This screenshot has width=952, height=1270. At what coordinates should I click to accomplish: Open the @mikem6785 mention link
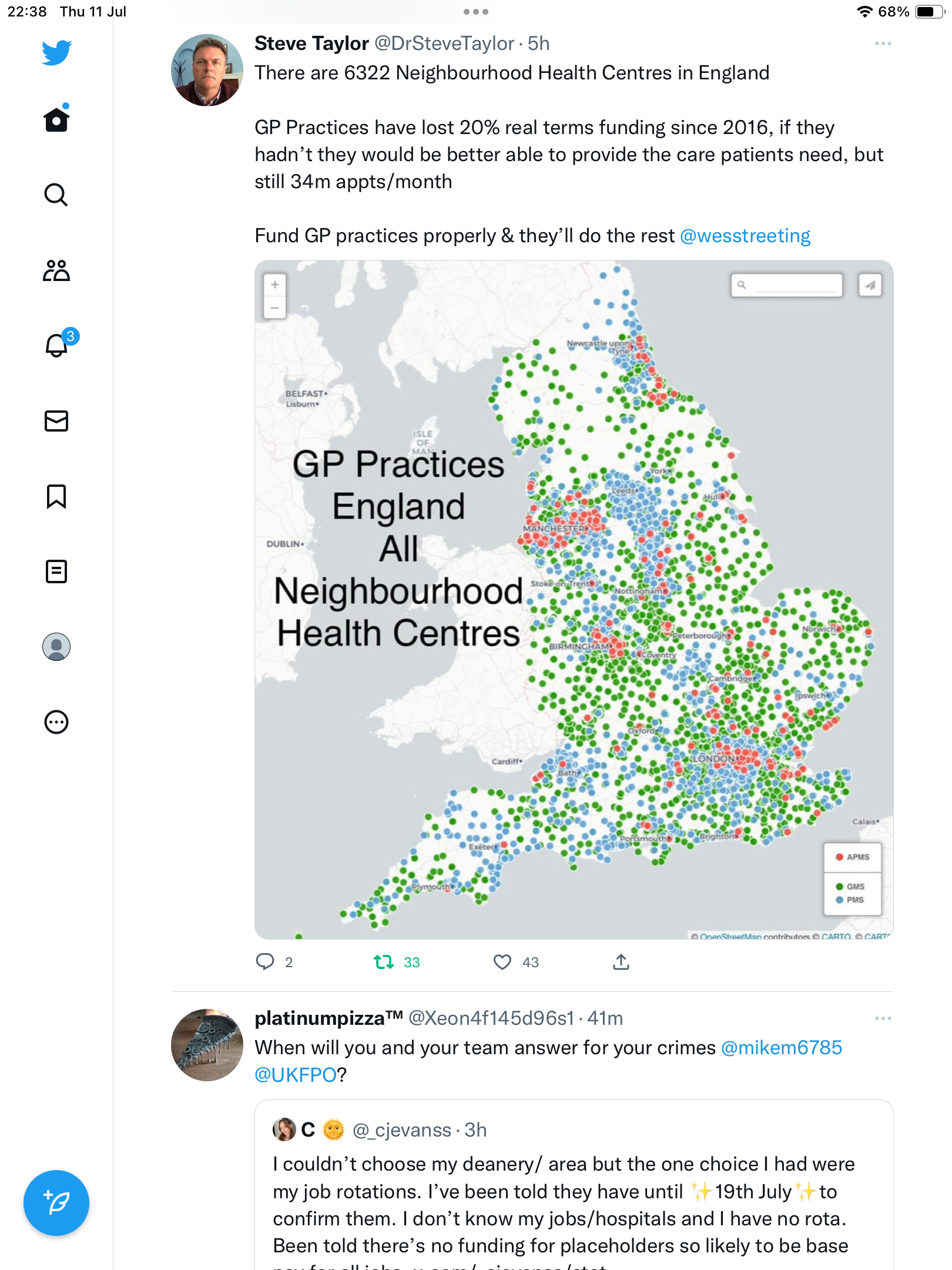[x=781, y=1048]
